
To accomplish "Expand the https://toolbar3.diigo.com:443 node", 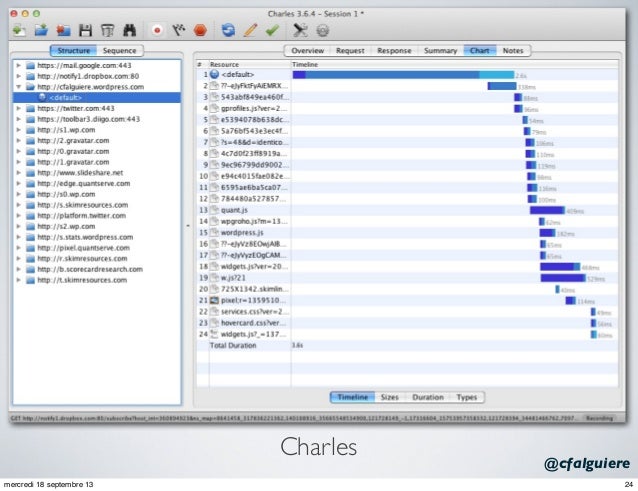I will click(x=18, y=119).
